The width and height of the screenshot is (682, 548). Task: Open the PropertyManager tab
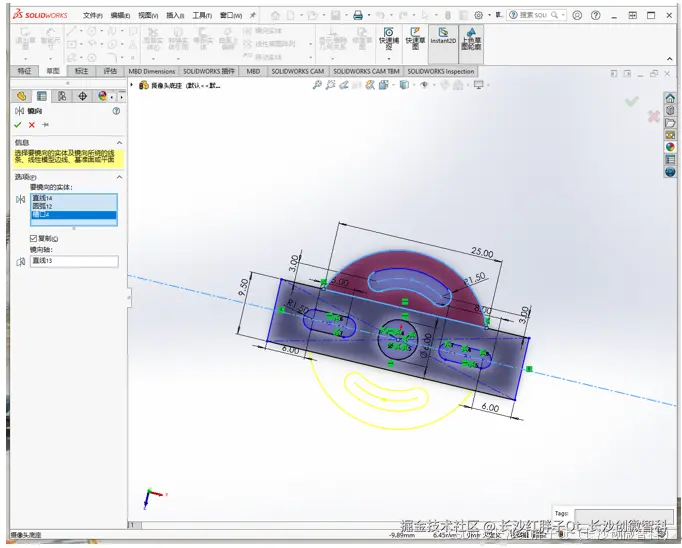click(x=42, y=96)
